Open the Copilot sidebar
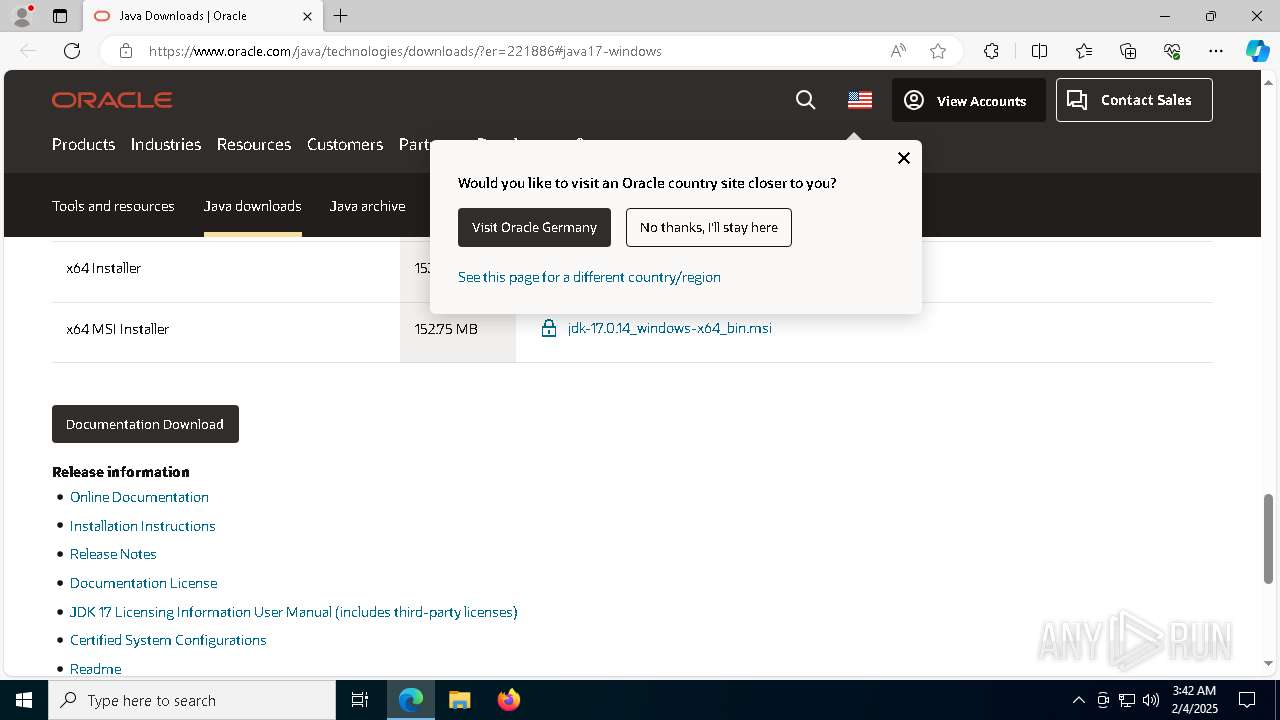1280x720 pixels. [x=1257, y=51]
